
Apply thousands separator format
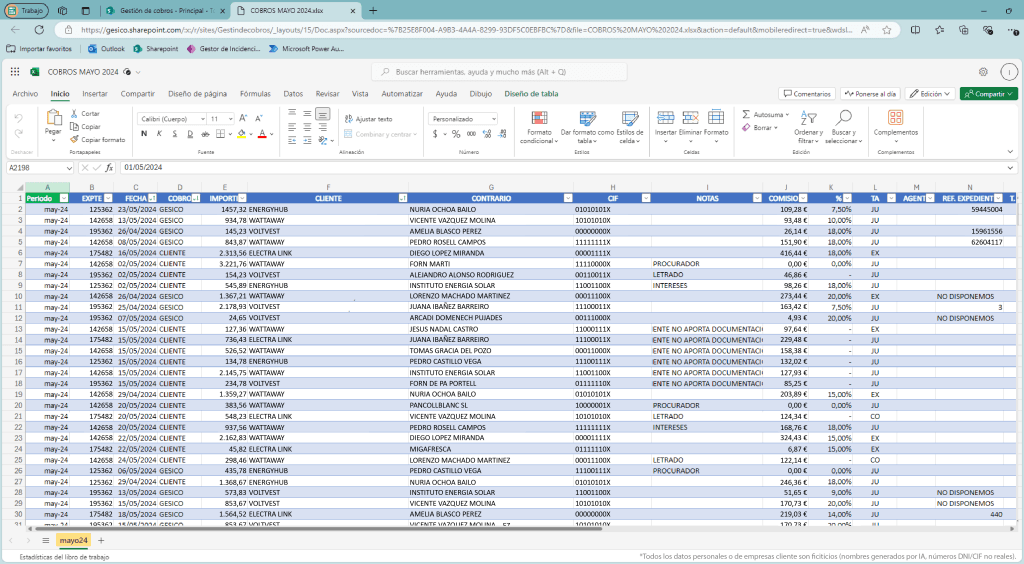[x=471, y=134]
